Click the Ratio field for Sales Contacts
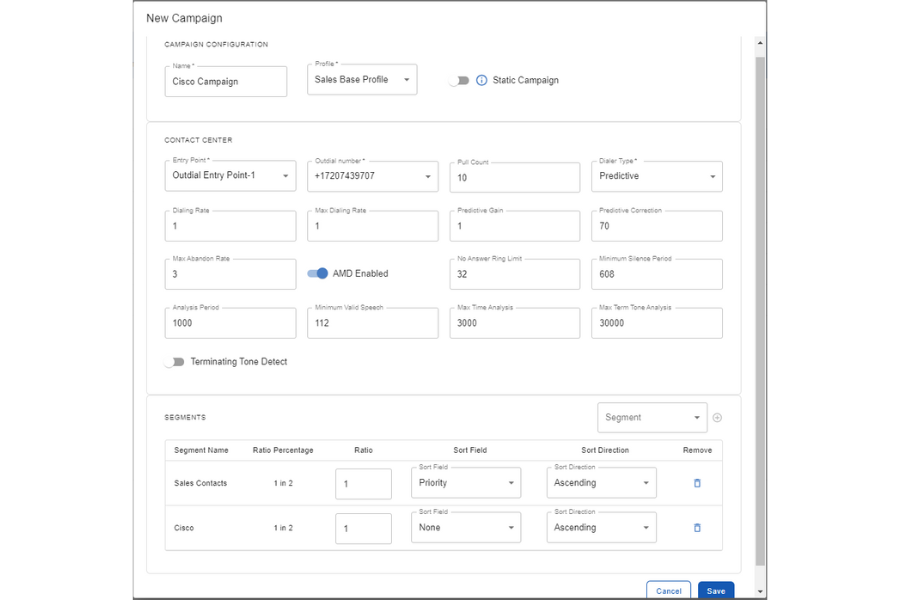Screen dimensions: 900x600 [x=363, y=484]
